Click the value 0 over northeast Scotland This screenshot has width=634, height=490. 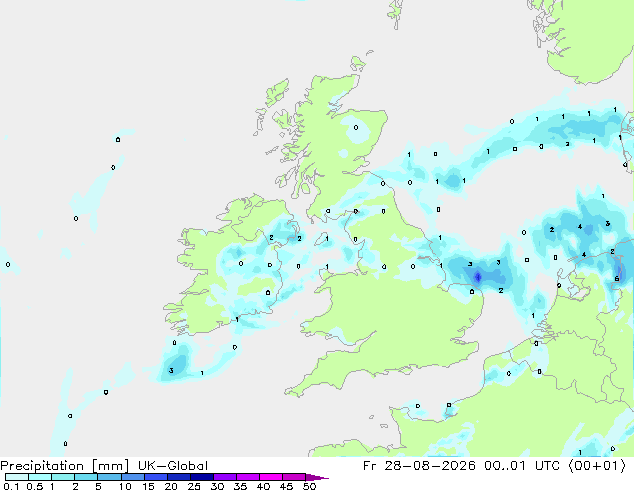coord(356,127)
